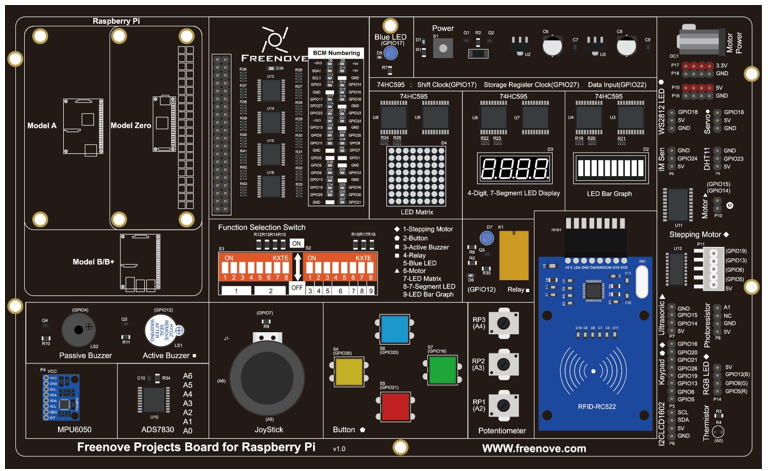Click the 'Data Input(GPIO22)' text
The image size is (770, 471).
click(x=617, y=84)
